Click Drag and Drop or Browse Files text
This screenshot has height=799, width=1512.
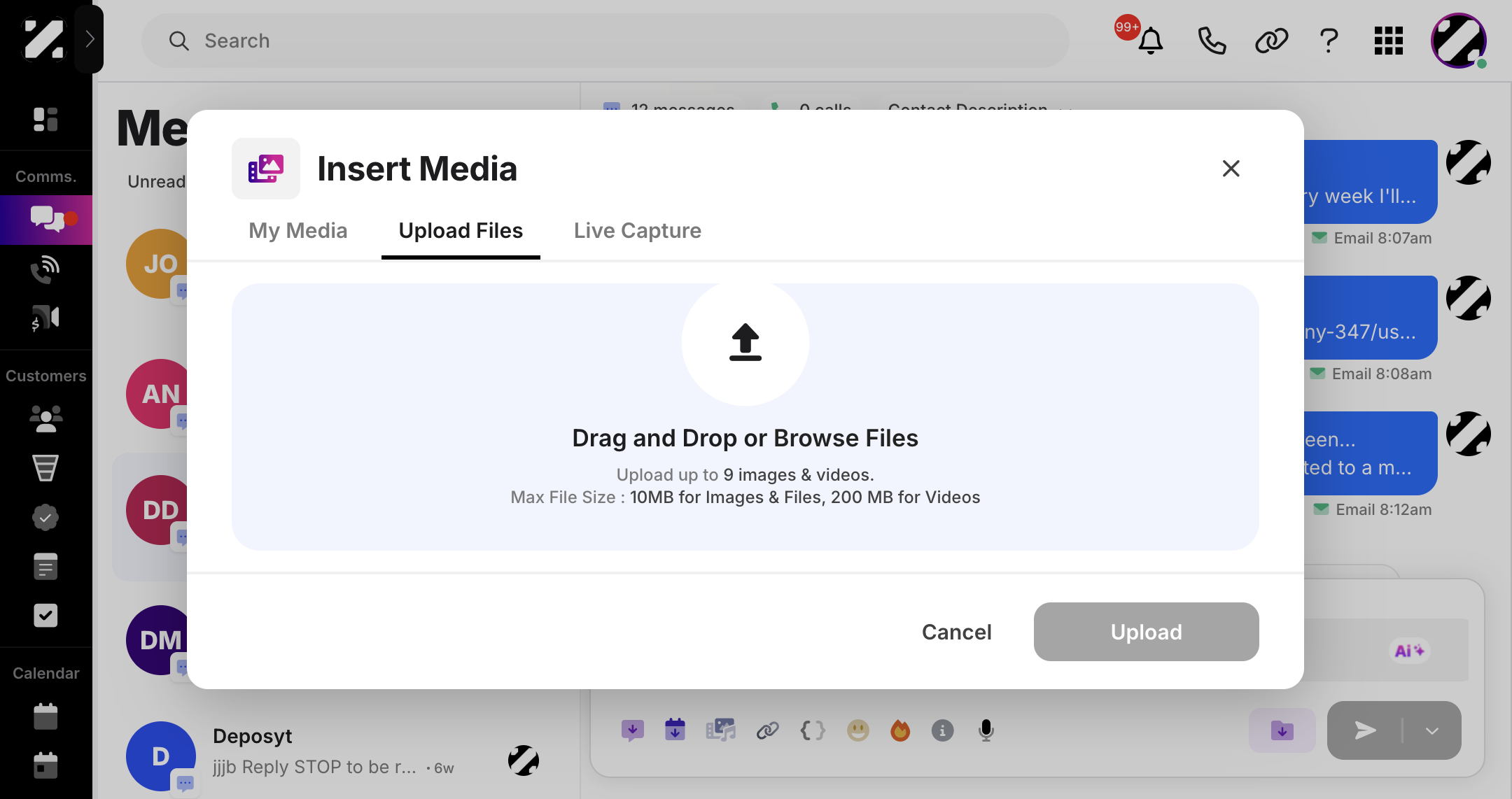[x=745, y=438]
